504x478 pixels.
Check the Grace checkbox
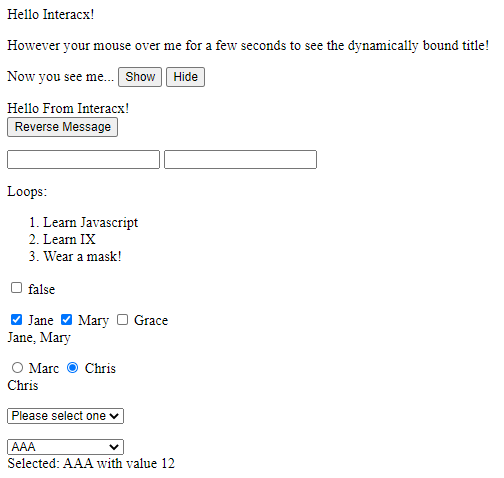122,319
